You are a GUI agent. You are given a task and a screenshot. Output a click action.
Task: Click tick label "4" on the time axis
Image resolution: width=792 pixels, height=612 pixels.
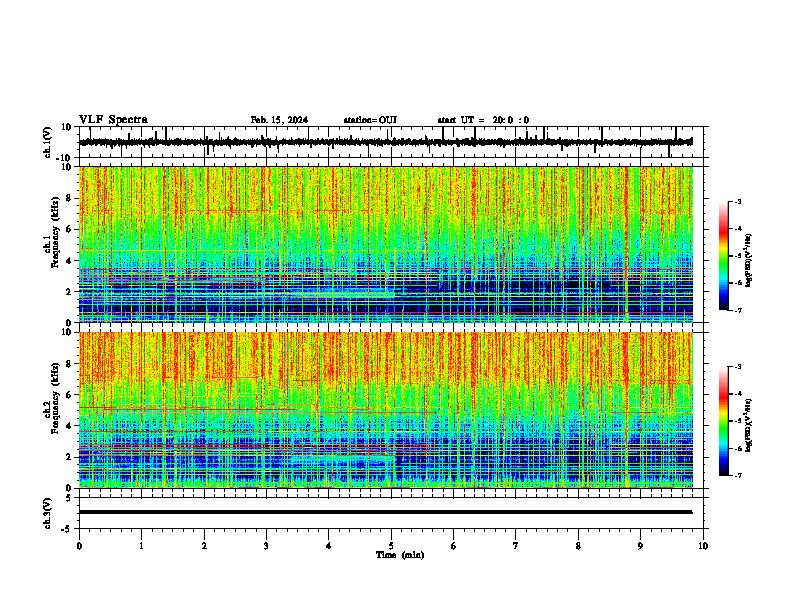[x=329, y=546]
